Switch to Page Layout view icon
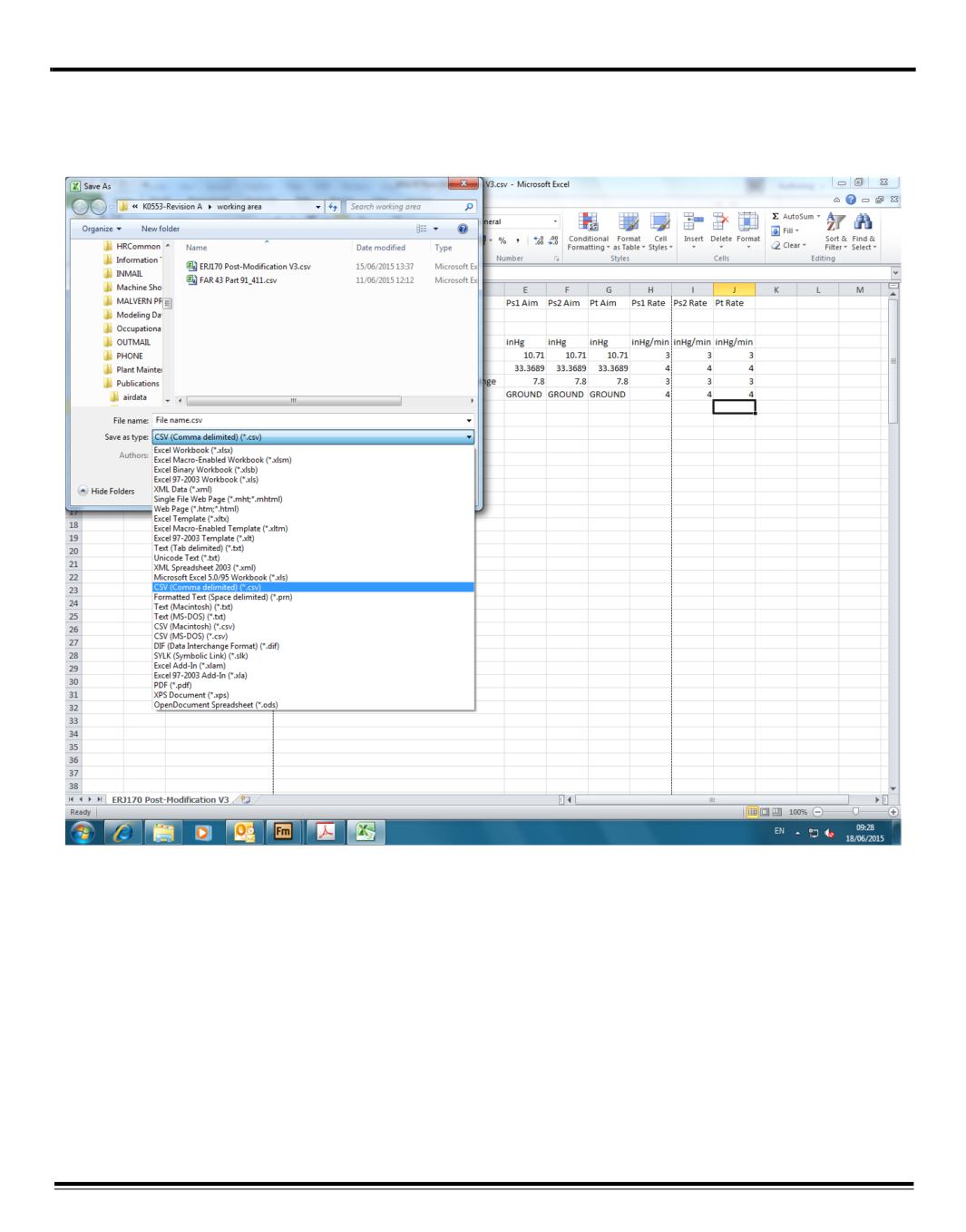 click(x=764, y=812)
